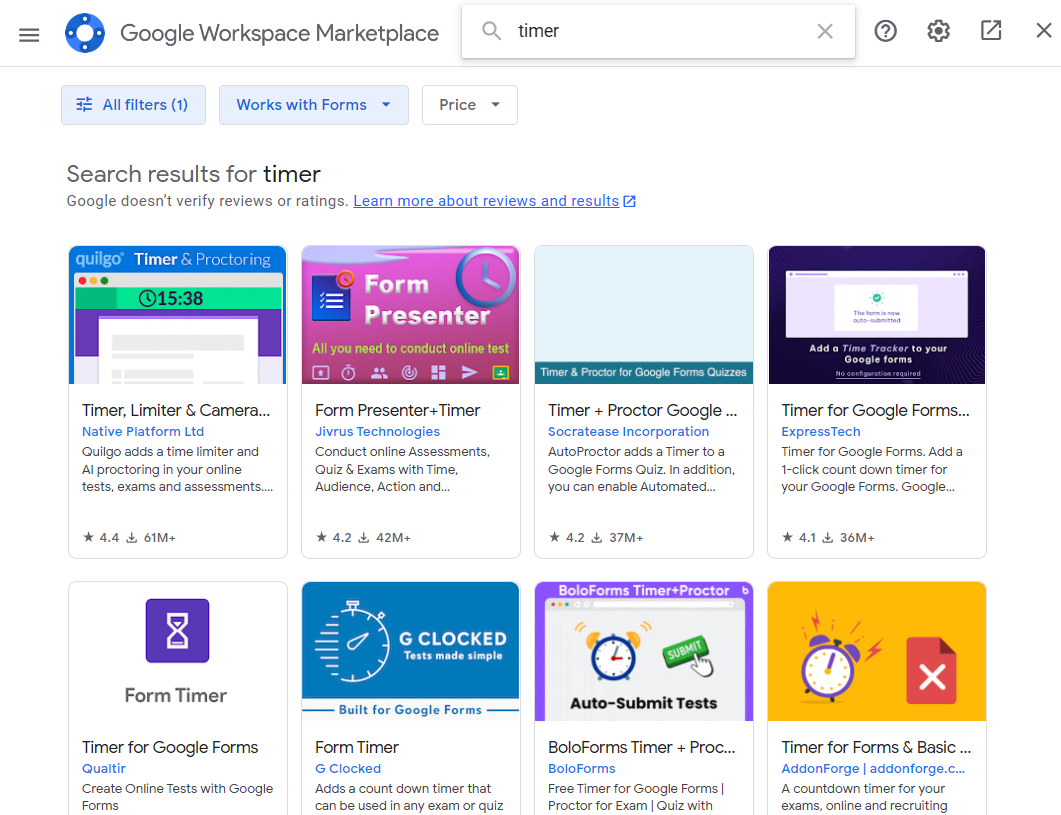The height and width of the screenshot is (815, 1061).
Task: Open Timer for Google Forms by ExpressTech
Action: point(875,410)
